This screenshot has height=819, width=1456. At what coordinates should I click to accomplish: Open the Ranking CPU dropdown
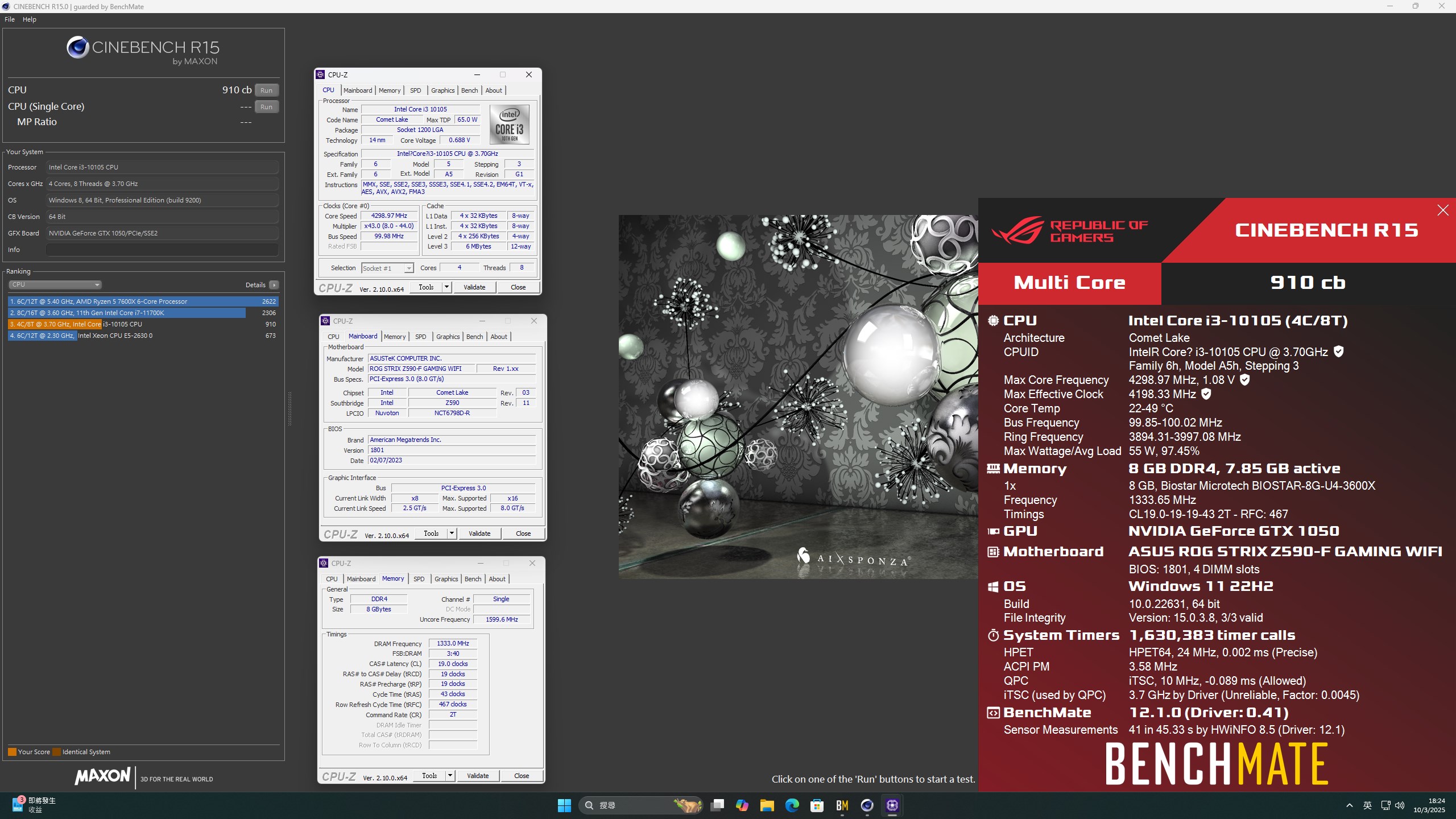pyautogui.click(x=55, y=284)
